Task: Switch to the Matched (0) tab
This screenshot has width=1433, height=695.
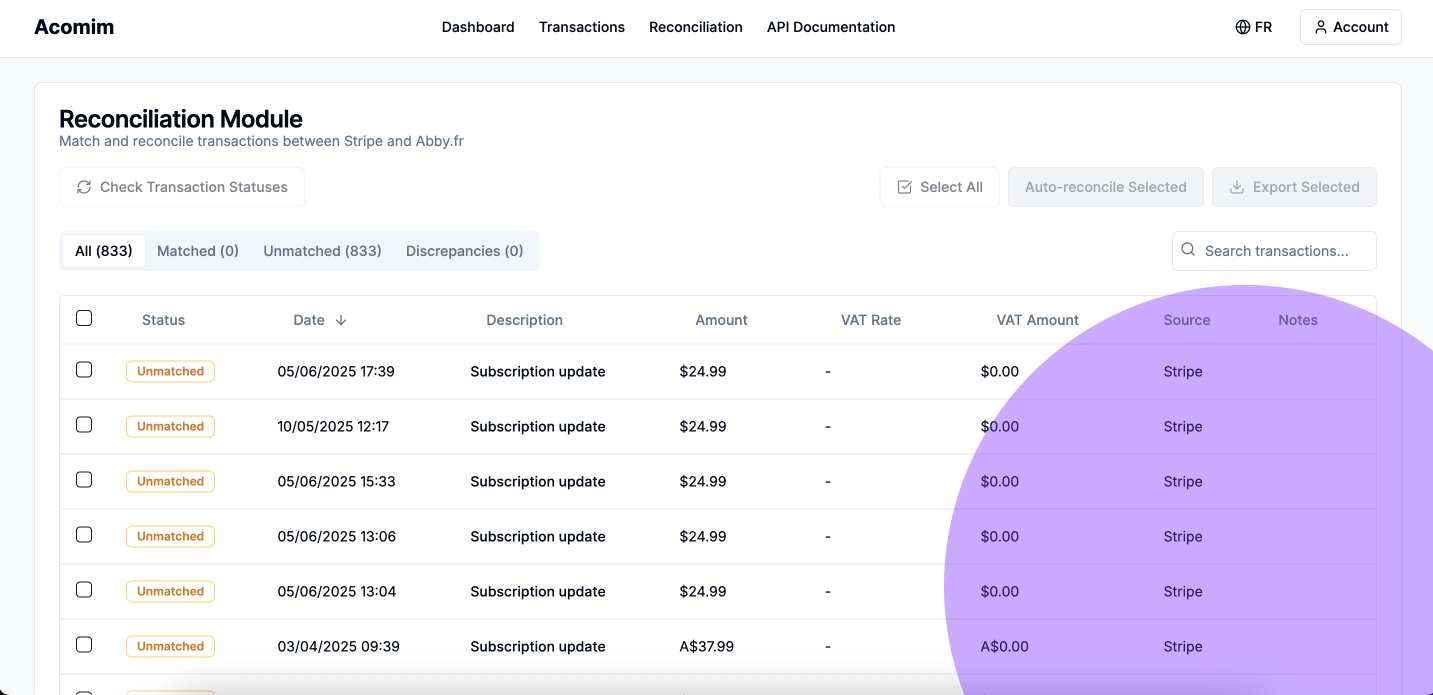Action: pos(198,251)
